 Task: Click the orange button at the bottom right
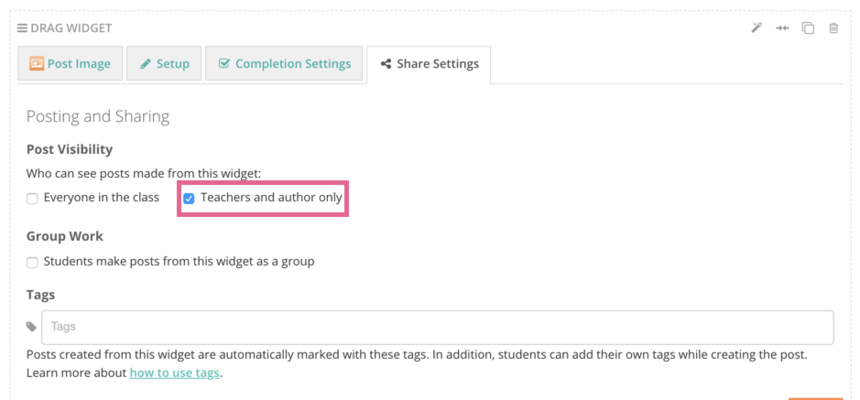point(816,398)
